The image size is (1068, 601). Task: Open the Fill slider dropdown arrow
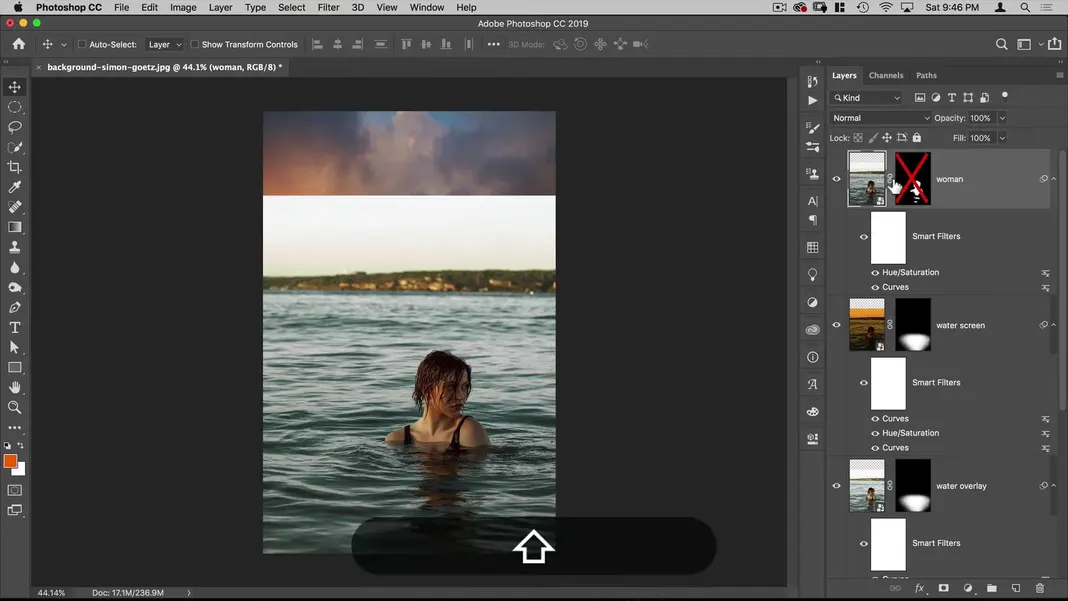(1002, 138)
